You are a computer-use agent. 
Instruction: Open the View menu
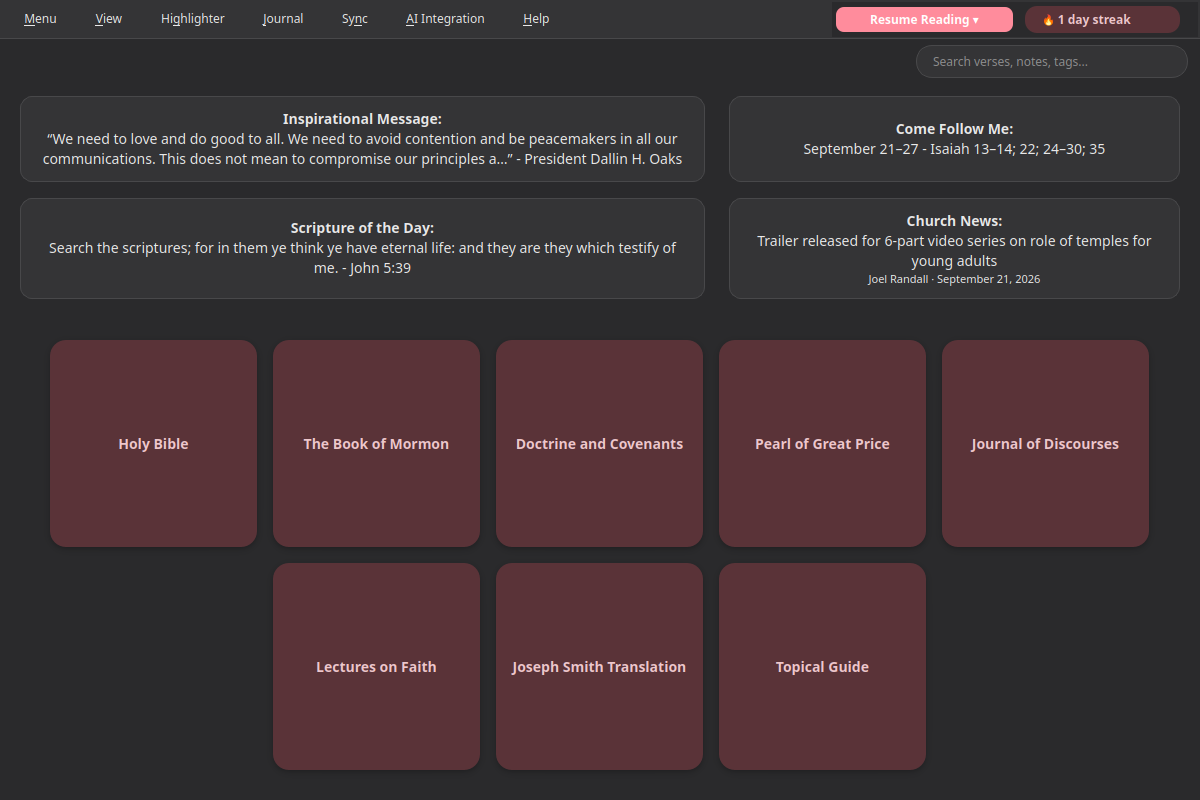[109, 19]
